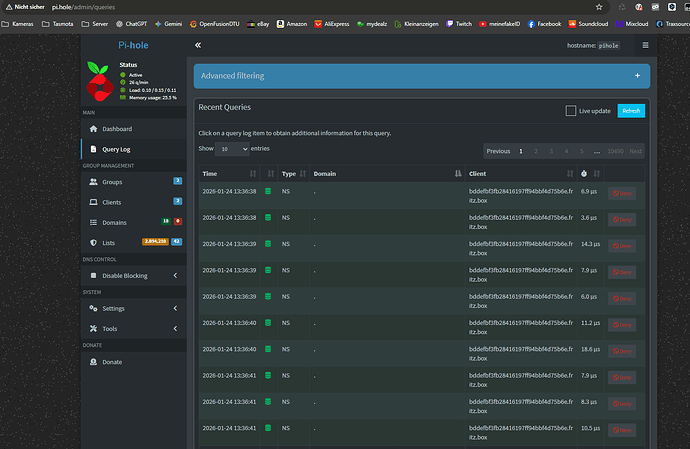Enable the Live update checkbox

coord(570,110)
